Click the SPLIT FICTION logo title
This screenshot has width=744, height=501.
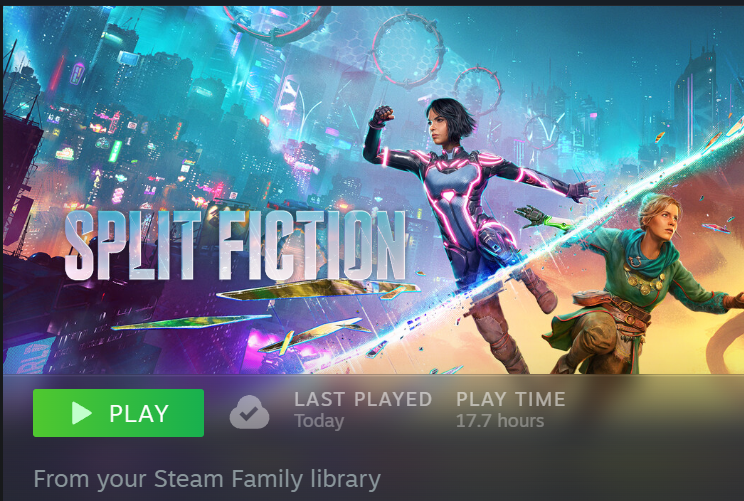235,245
